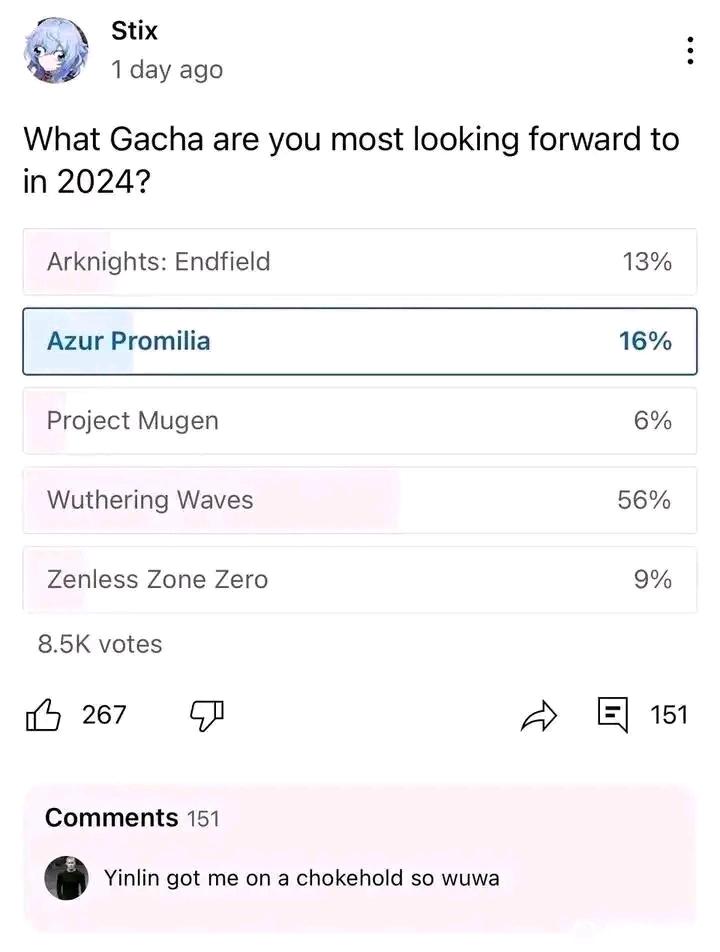The width and height of the screenshot is (720, 952).
Task: Dislike the post with thumbs-down icon
Action: (206, 714)
